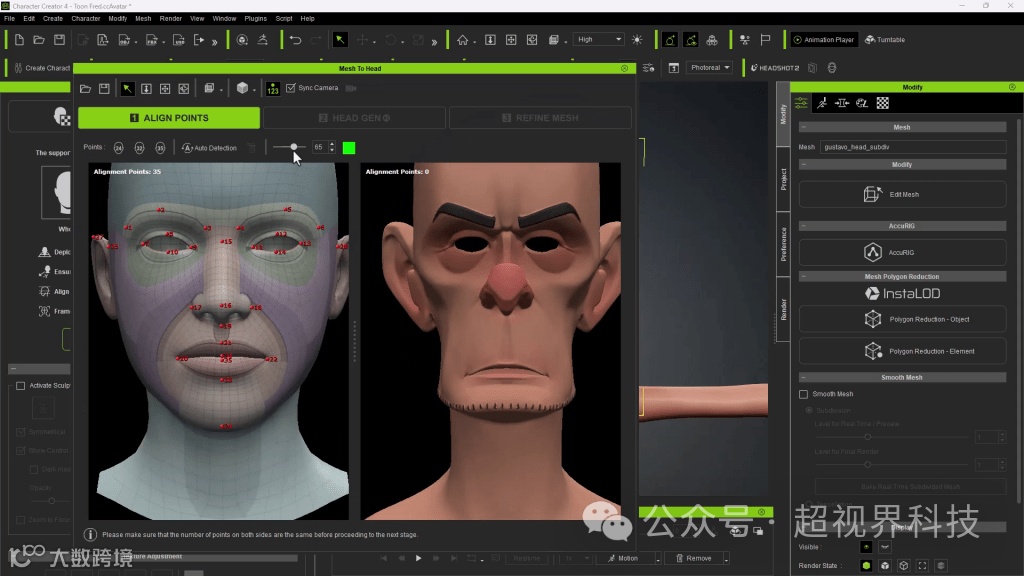Open the spring/scale tab icon in Modify
Image resolution: width=1024 pixels, height=576 pixels.
(x=842, y=103)
